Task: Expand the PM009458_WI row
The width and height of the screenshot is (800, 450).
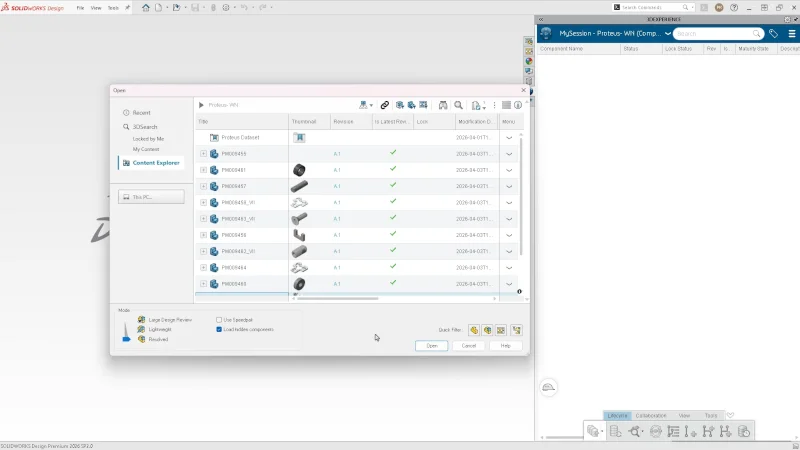Action: click(x=203, y=203)
